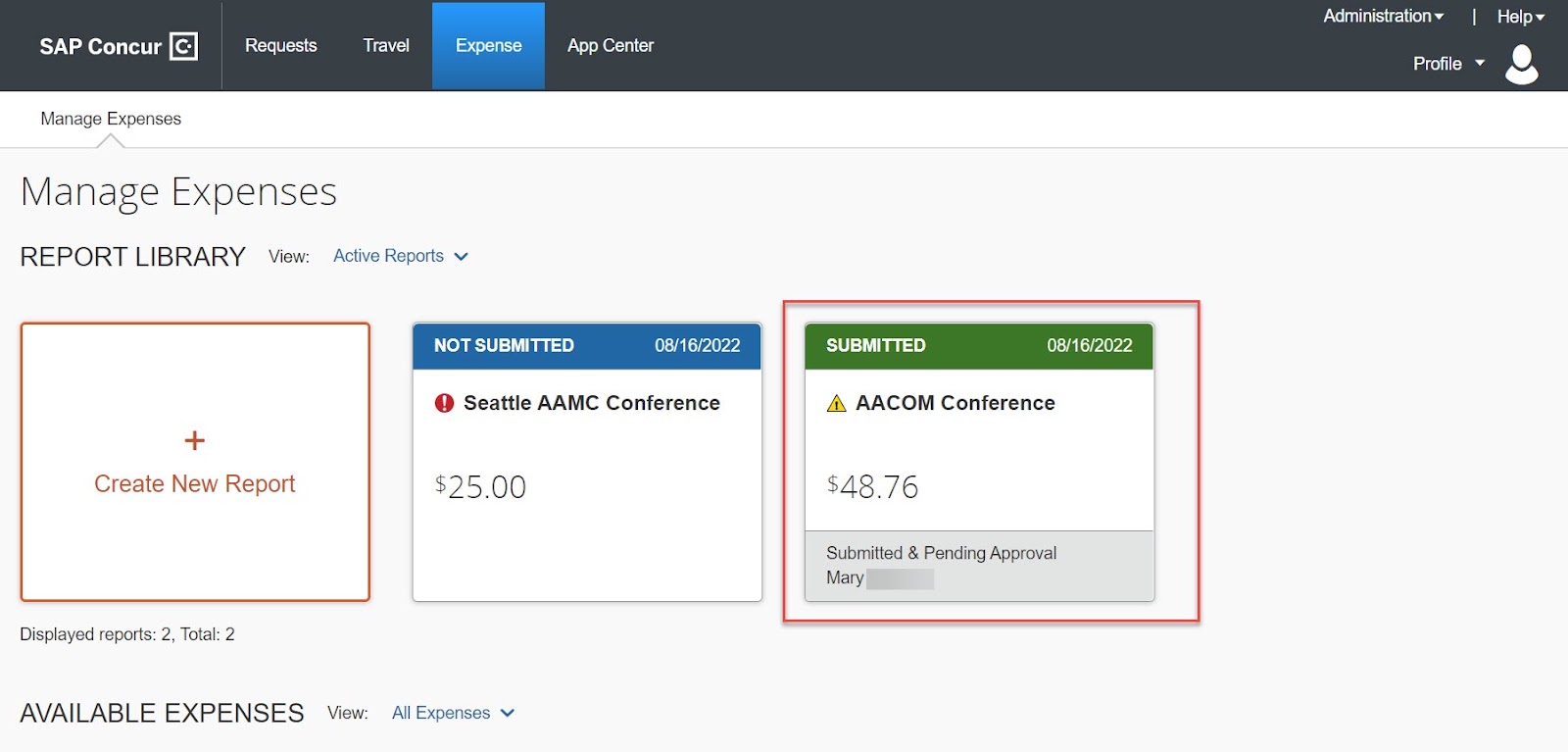Screen dimensions: 1568x752
Task: Click the SAP Concur brand text
Action: pyautogui.click(x=100, y=47)
